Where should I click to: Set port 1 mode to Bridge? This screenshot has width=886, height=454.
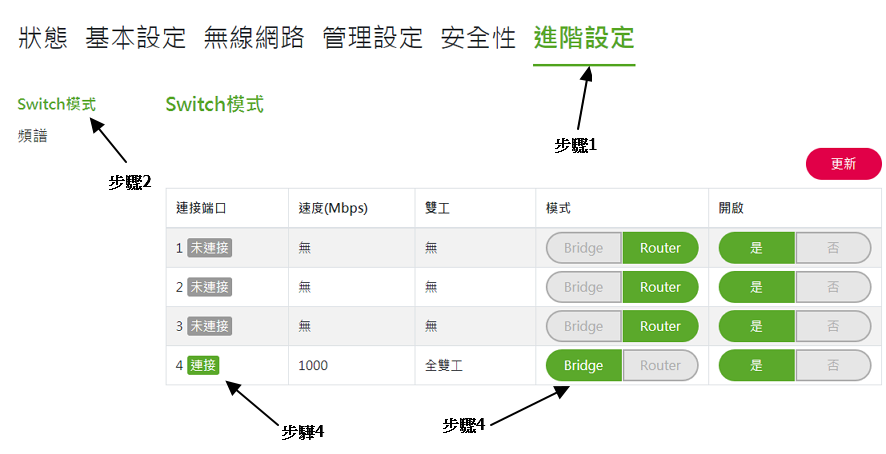pyautogui.click(x=584, y=248)
